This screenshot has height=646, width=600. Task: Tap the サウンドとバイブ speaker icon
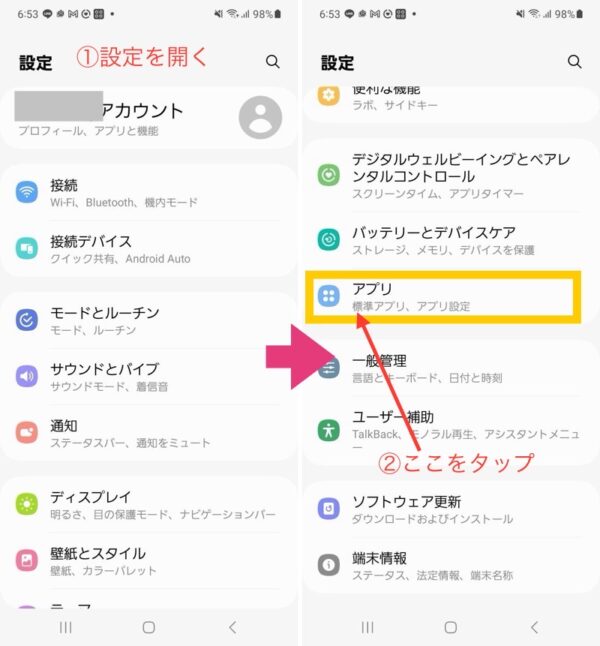(27, 376)
